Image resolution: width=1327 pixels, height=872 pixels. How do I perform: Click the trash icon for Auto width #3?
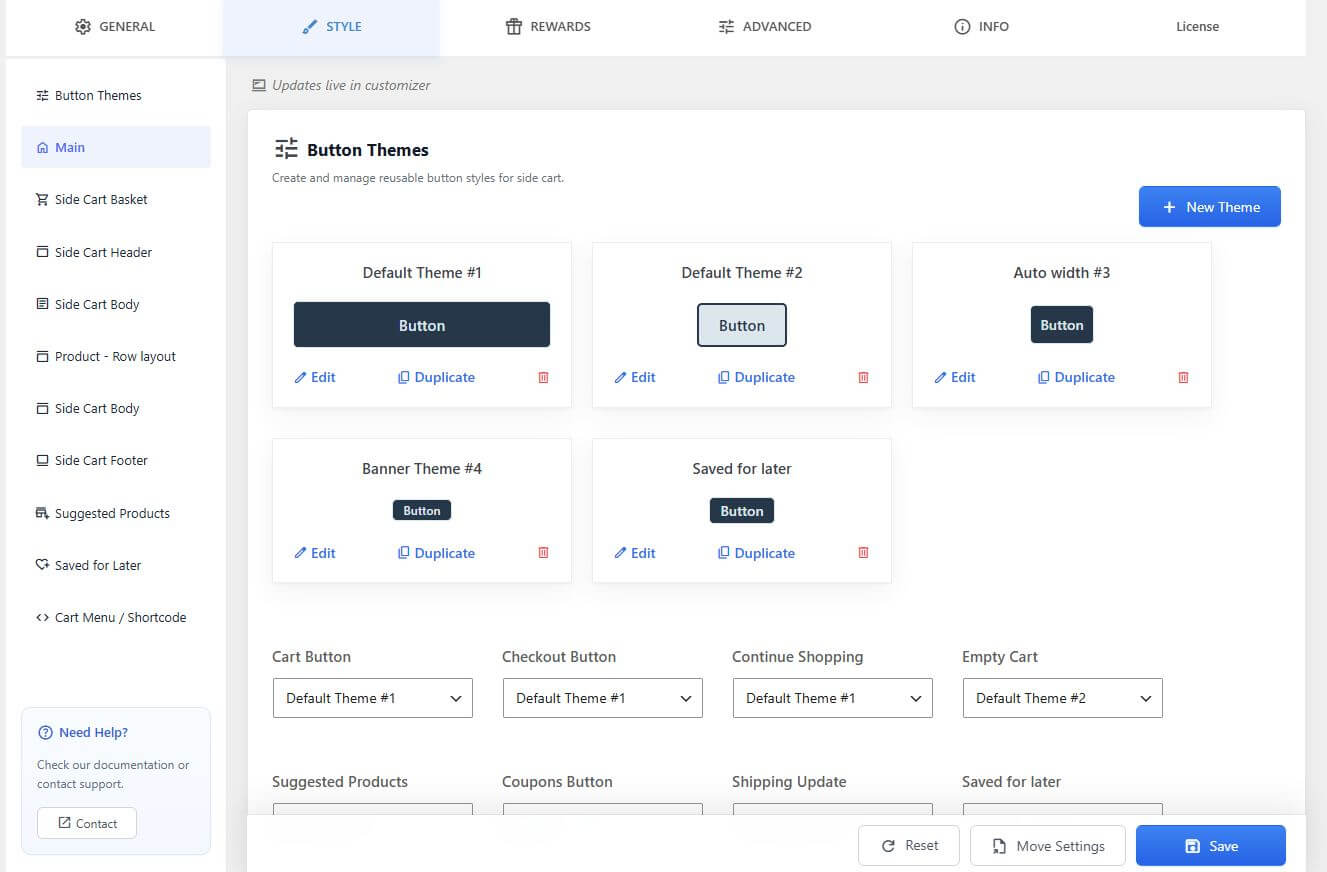click(x=1183, y=377)
